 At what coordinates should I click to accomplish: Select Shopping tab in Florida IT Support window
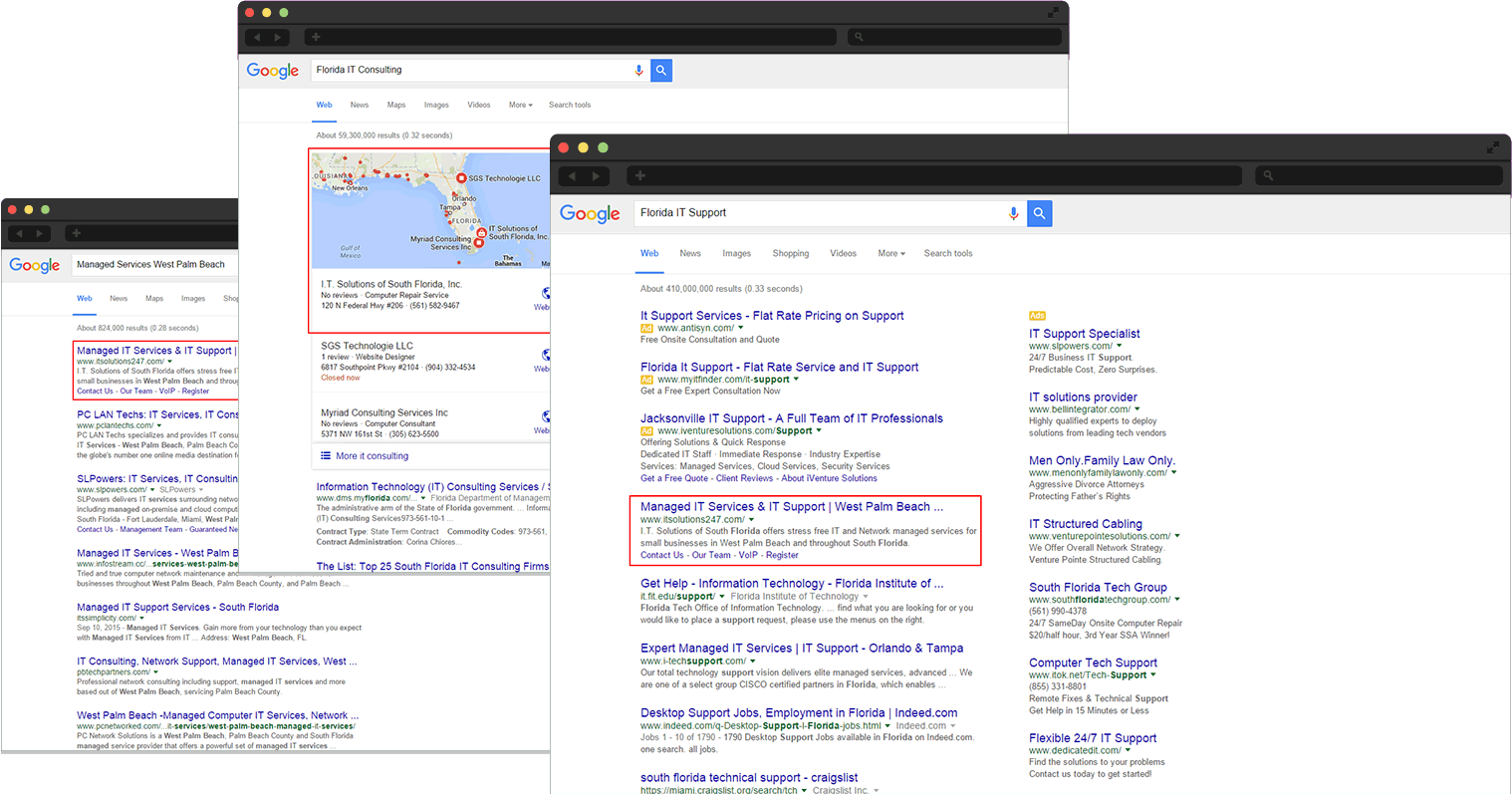click(x=791, y=253)
